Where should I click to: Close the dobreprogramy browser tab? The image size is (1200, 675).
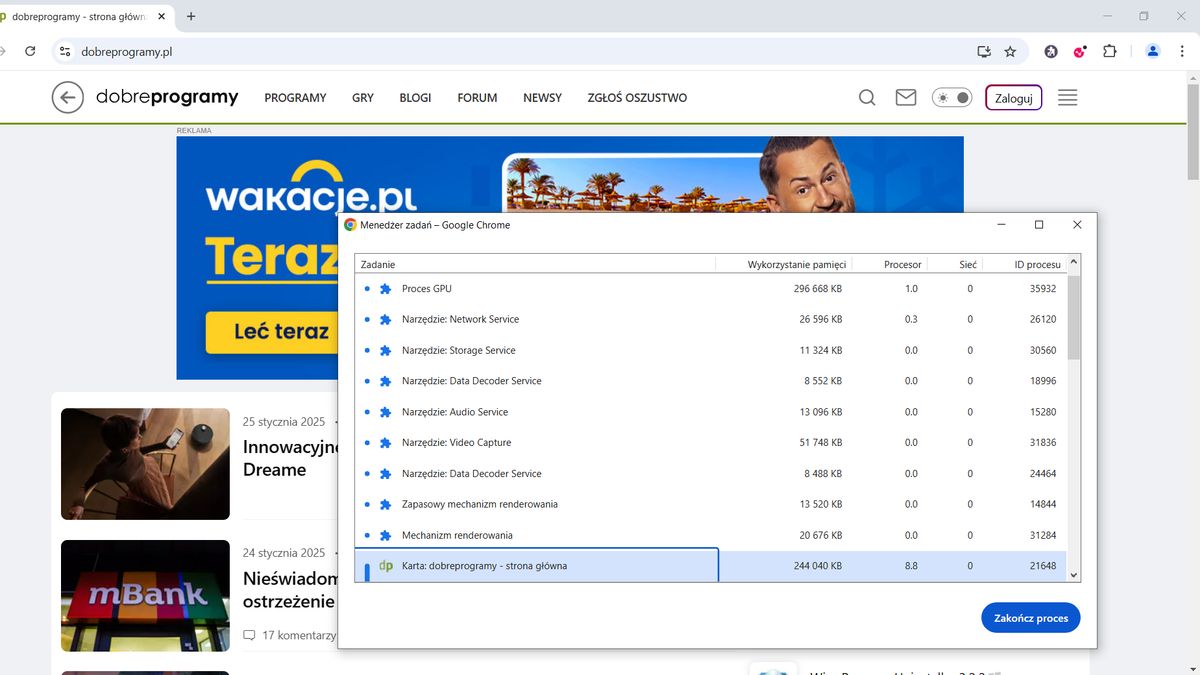click(161, 16)
